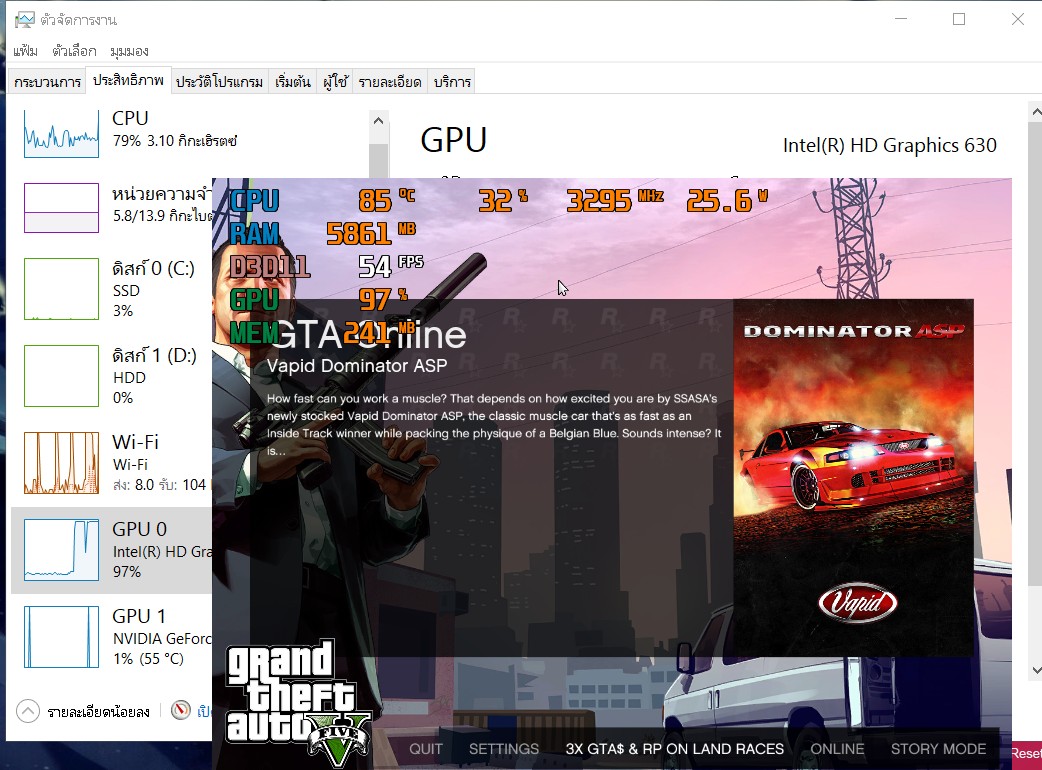This screenshot has width=1042, height=770.
Task: Click the GPU 1 1% (55 °C) text
Action: pos(148,658)
